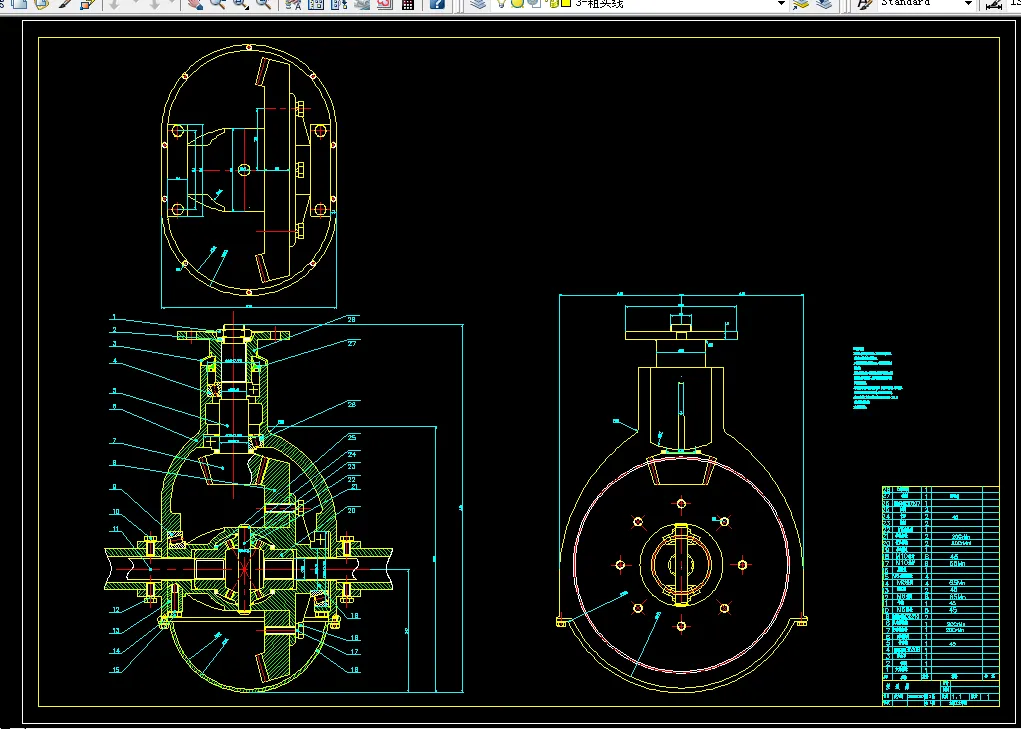This screenshot has width=1021, height=729.
Task: Open the Tool Palettes window icon
Action: (339, 3)
